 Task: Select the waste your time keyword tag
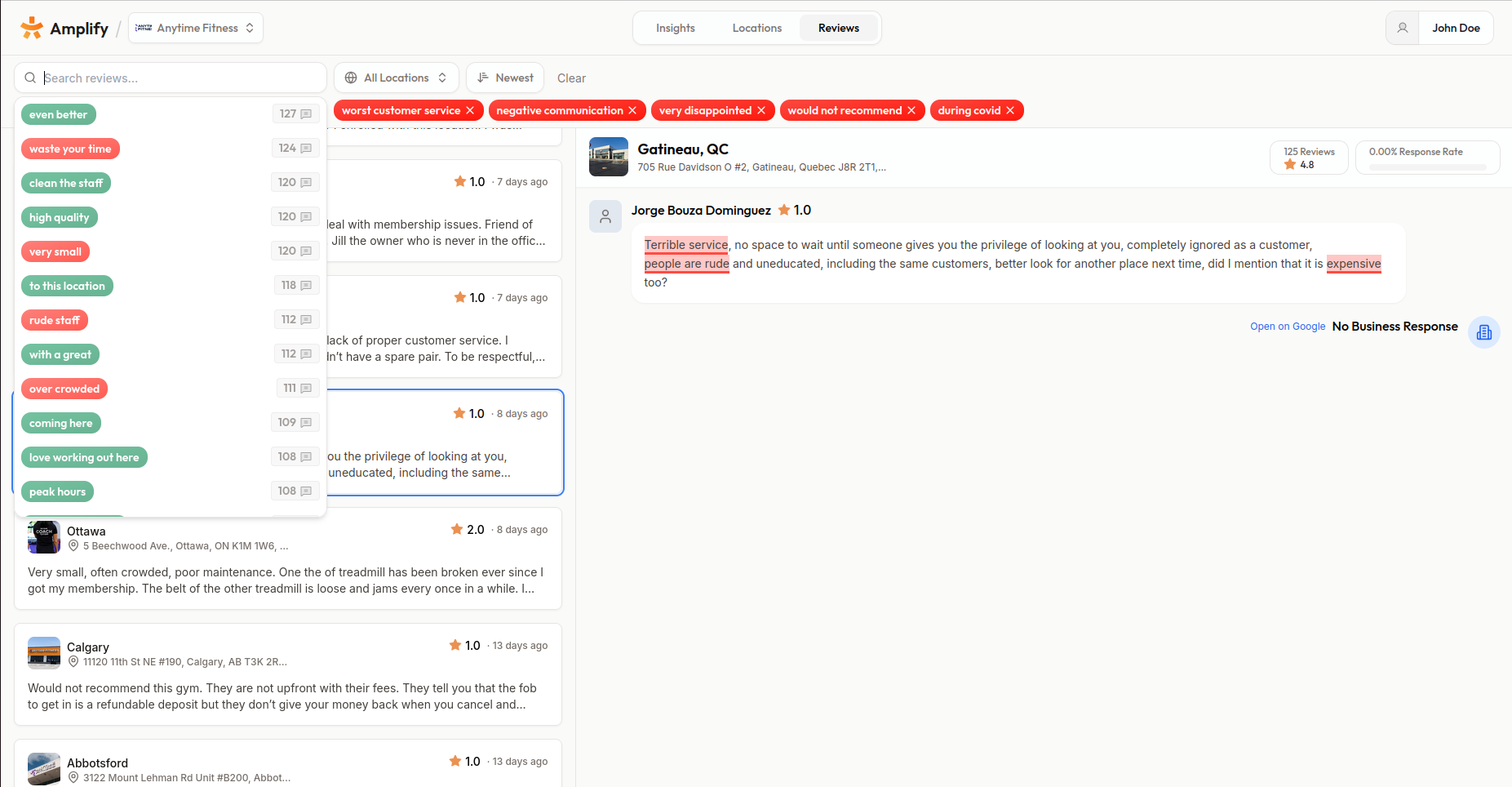click(70, 149)
